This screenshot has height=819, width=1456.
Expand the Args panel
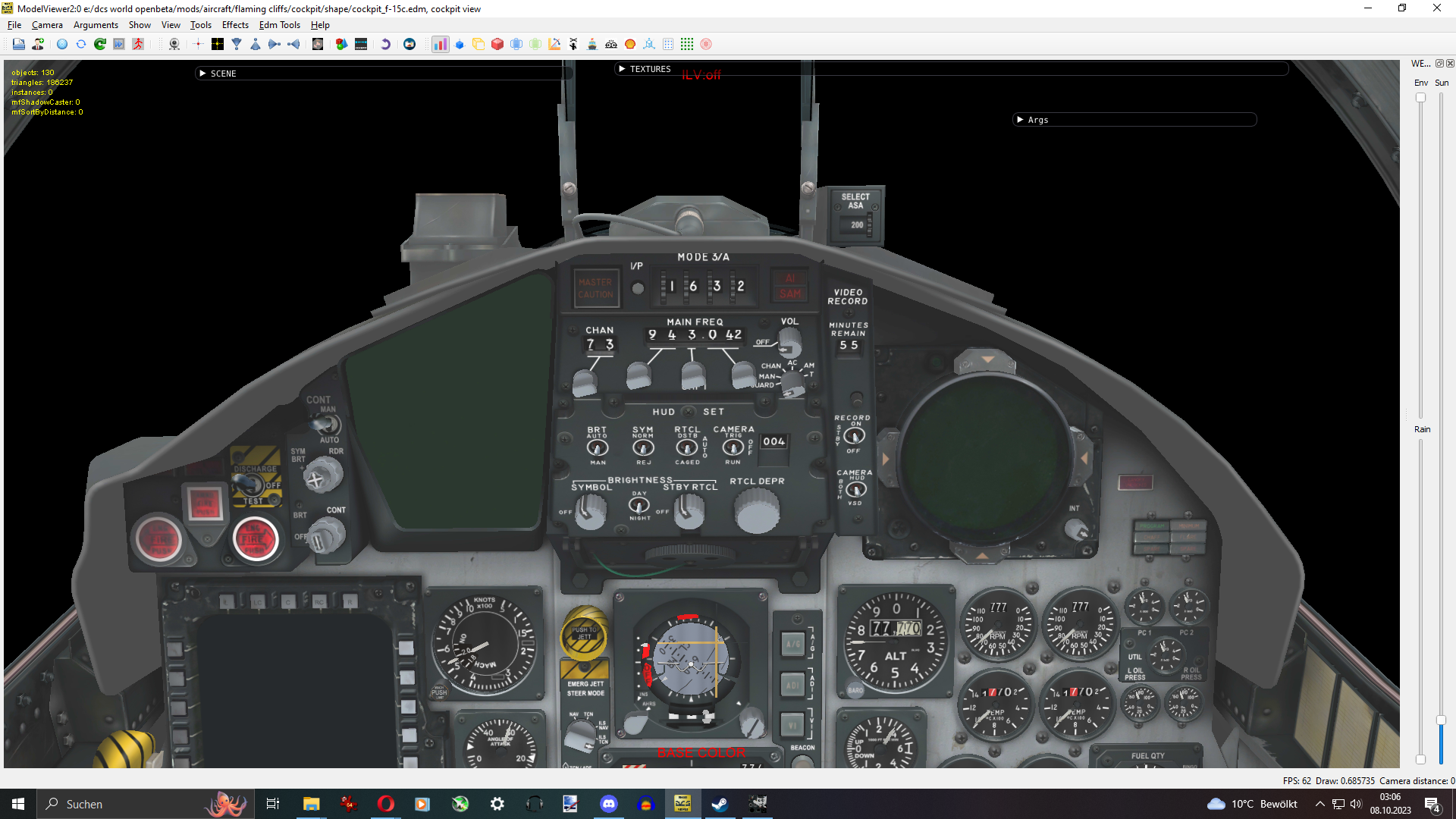tap(1020, 120)
